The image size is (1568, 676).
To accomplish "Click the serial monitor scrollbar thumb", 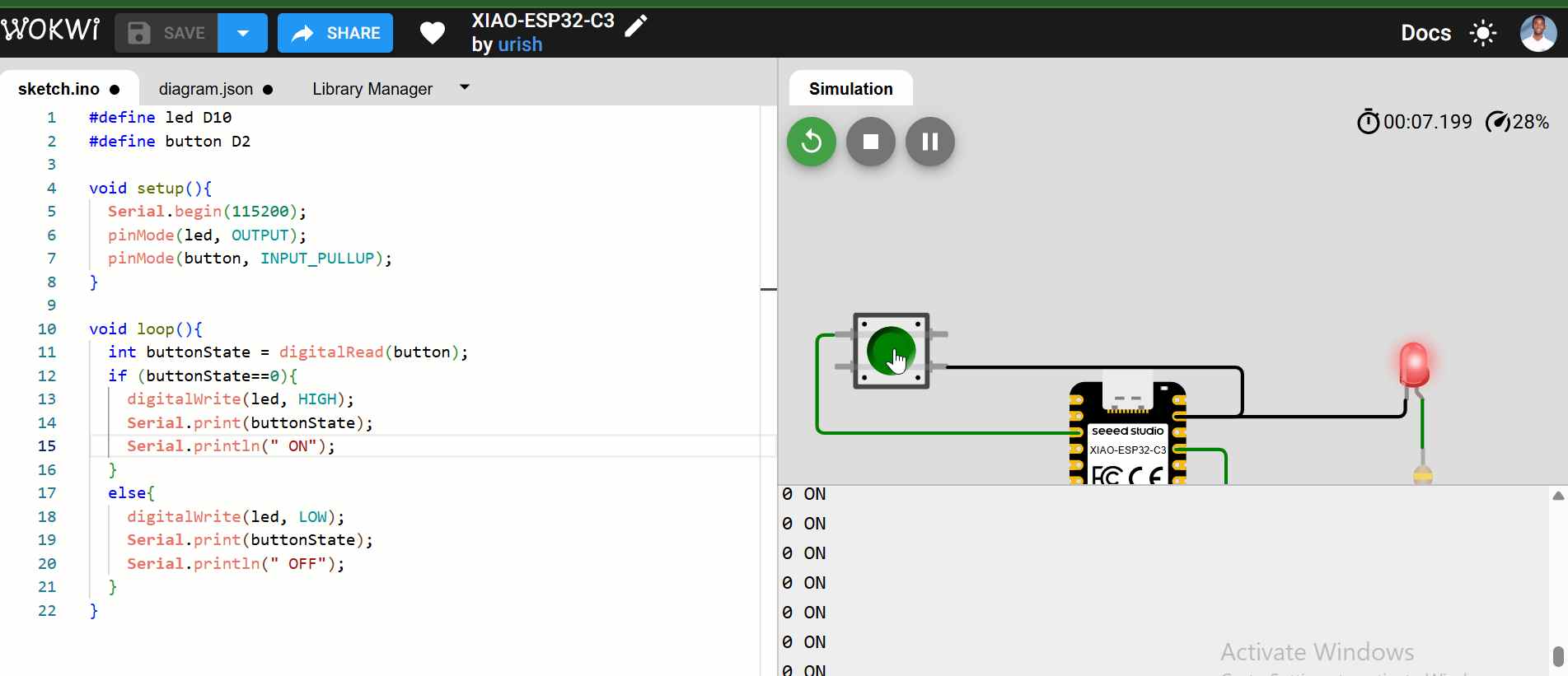I will click(x=1558, y=657).
